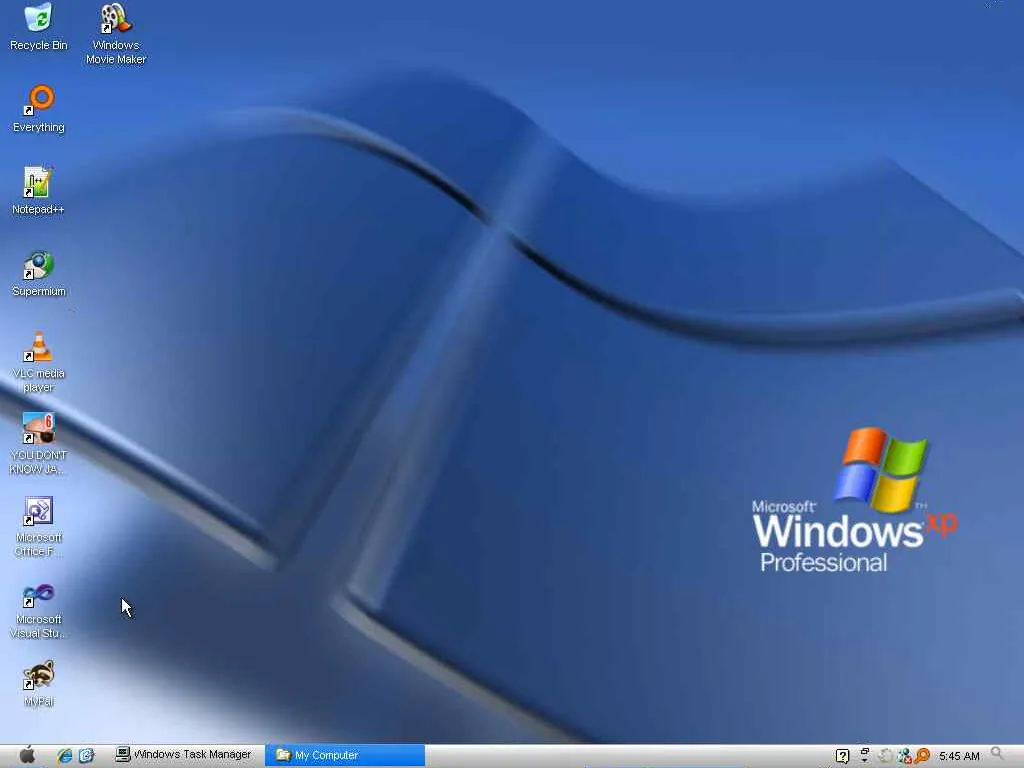Click the second blue quick launch icon
This screenshot has width=1024, height=768.
point(86,756)
